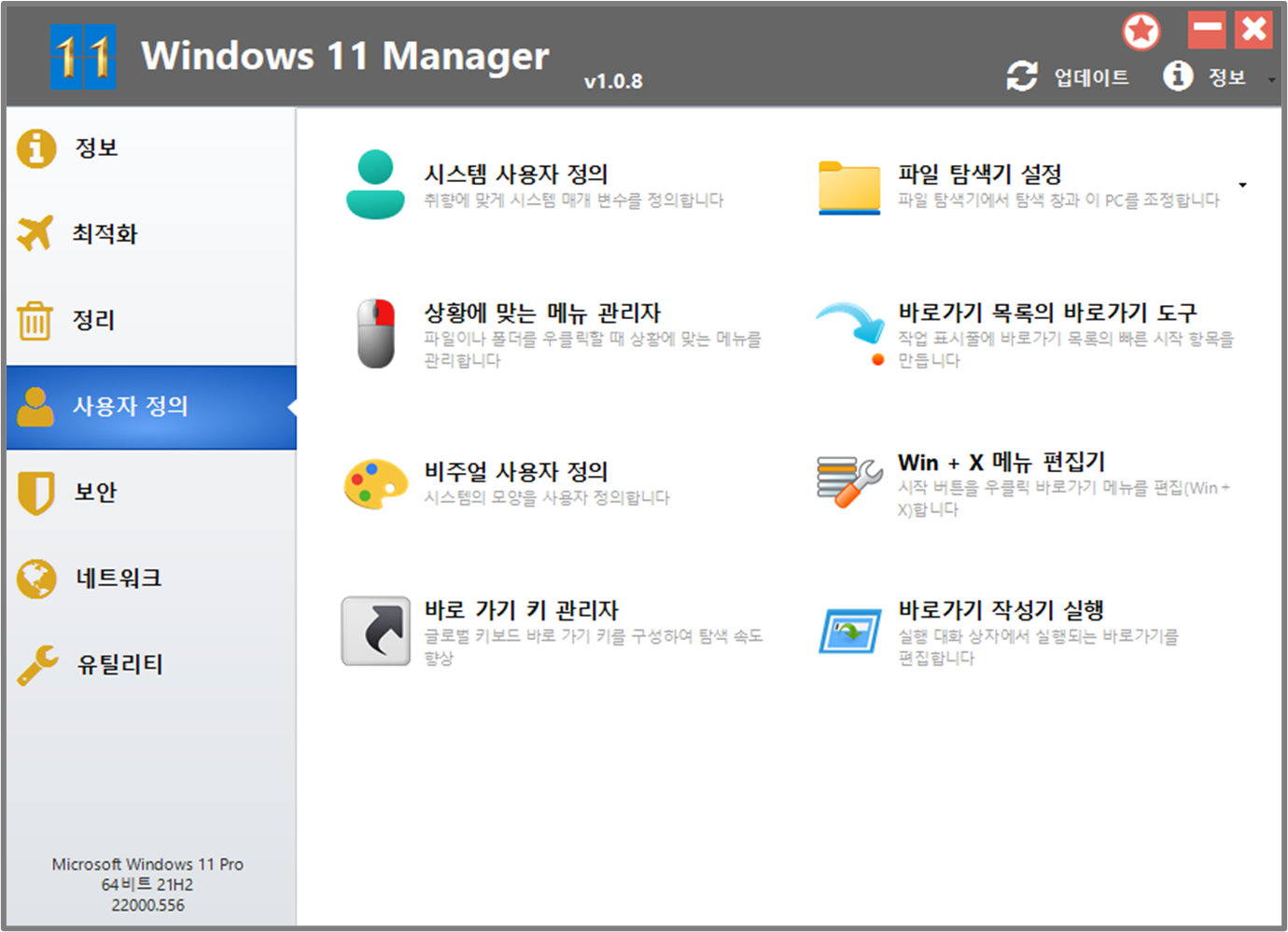Switch to the 유틸리티 tab

click(151, 665)
